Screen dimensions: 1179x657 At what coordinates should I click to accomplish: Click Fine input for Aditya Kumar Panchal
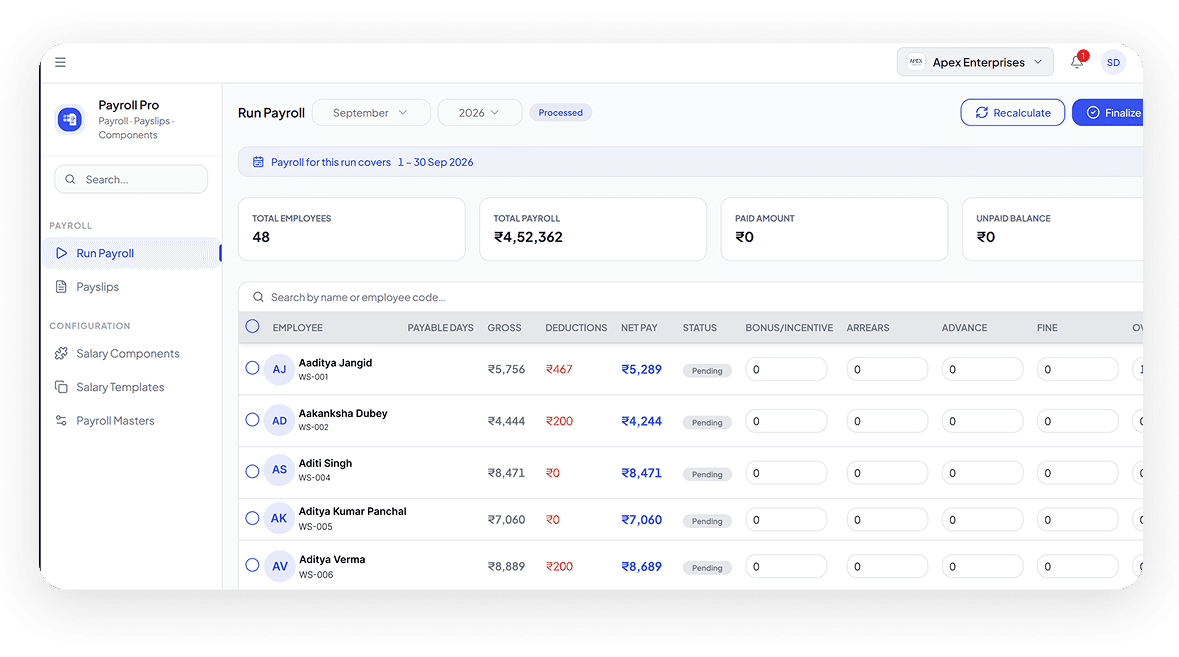coord(1077,519)
